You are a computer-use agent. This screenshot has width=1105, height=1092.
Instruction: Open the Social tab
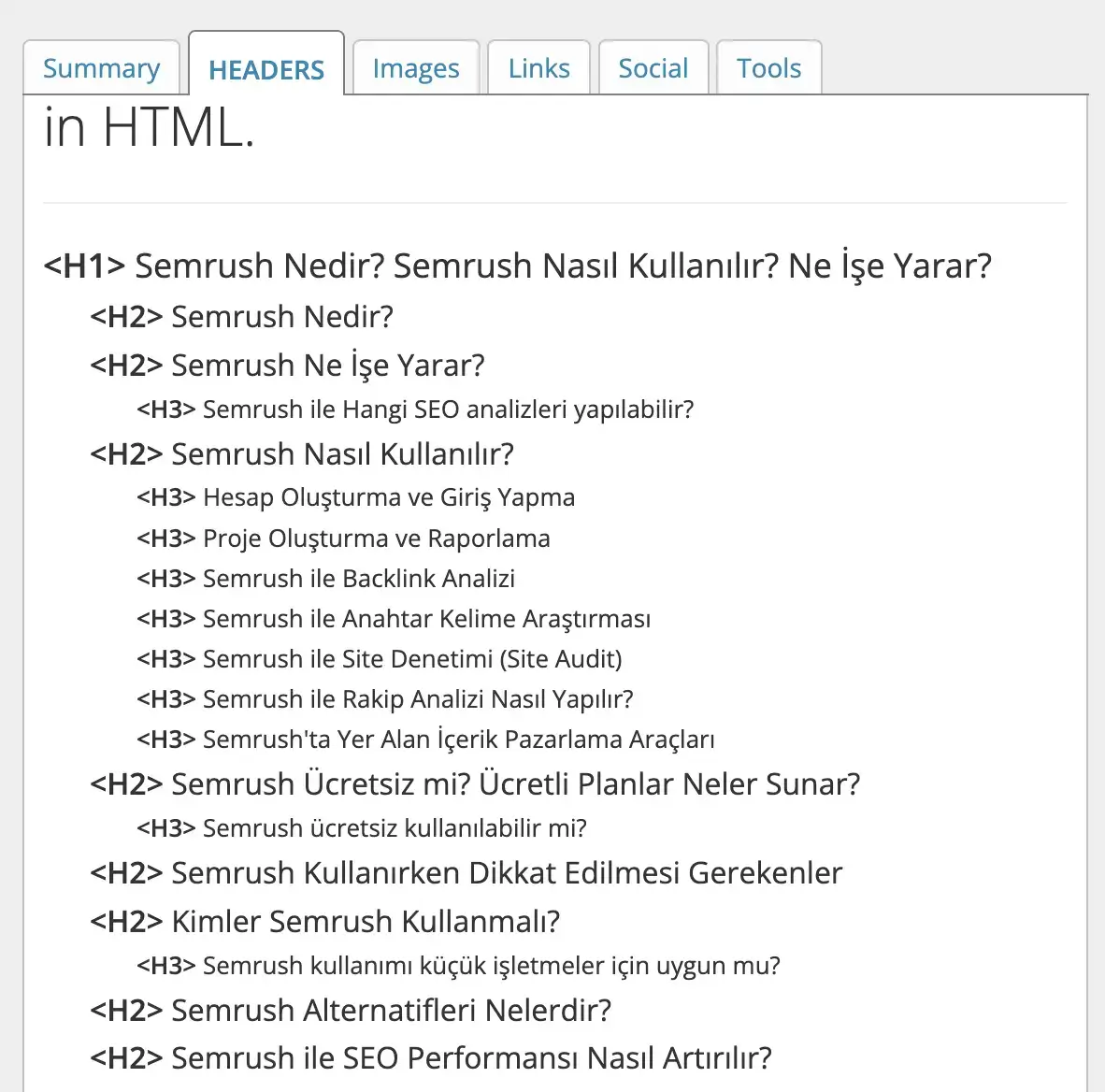point(653,67)
